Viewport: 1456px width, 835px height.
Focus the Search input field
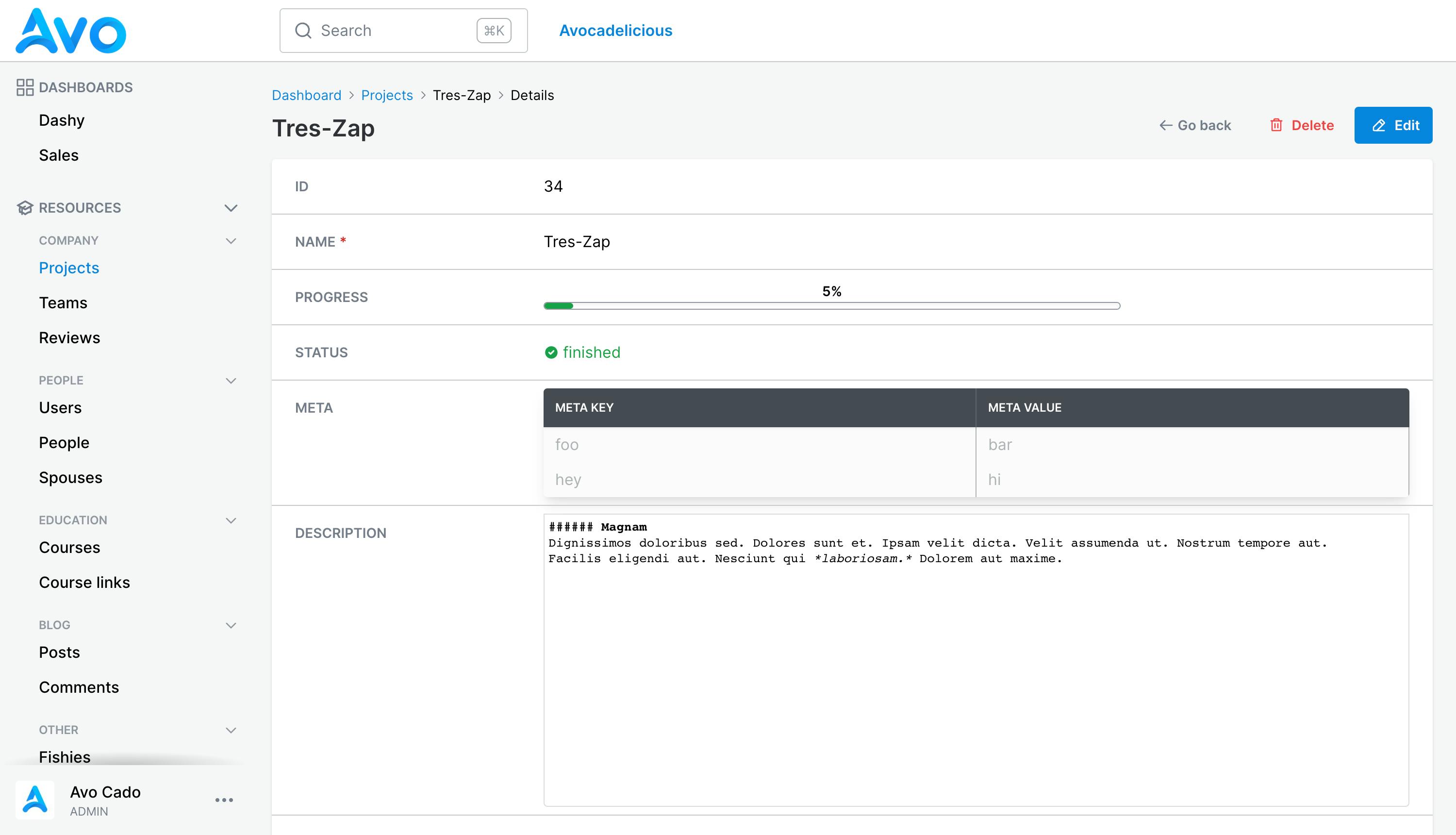tap(403, 31)
